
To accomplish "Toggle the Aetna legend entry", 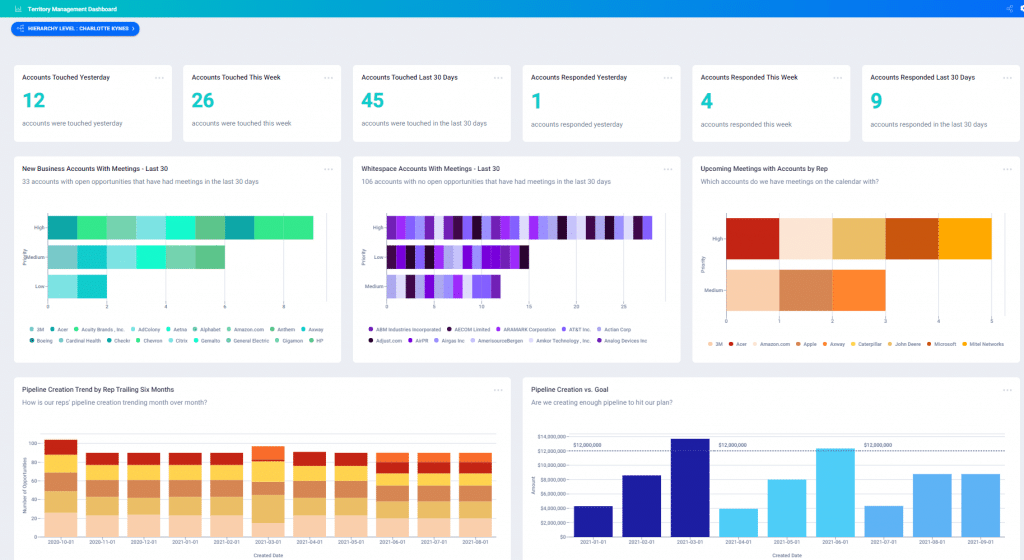I will click(x=176, y=330).
